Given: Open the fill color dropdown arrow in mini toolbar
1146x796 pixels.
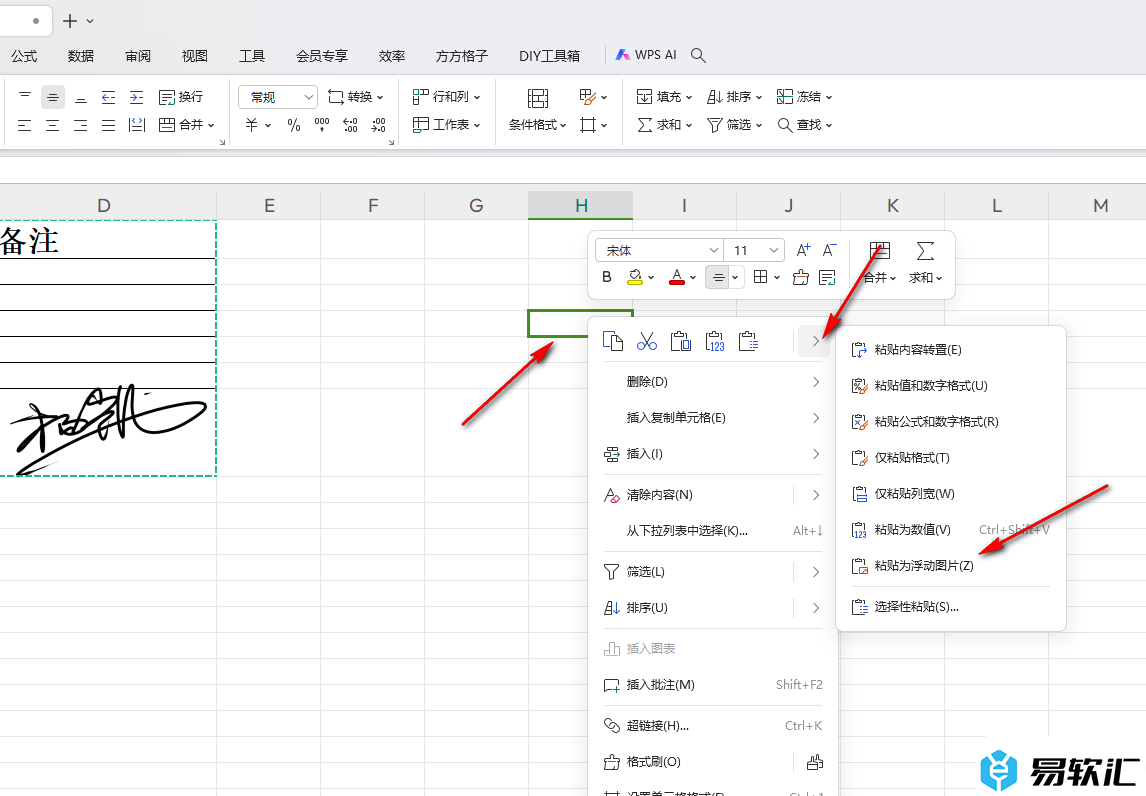Looking at the screenshot, I should tap(650, 278).
